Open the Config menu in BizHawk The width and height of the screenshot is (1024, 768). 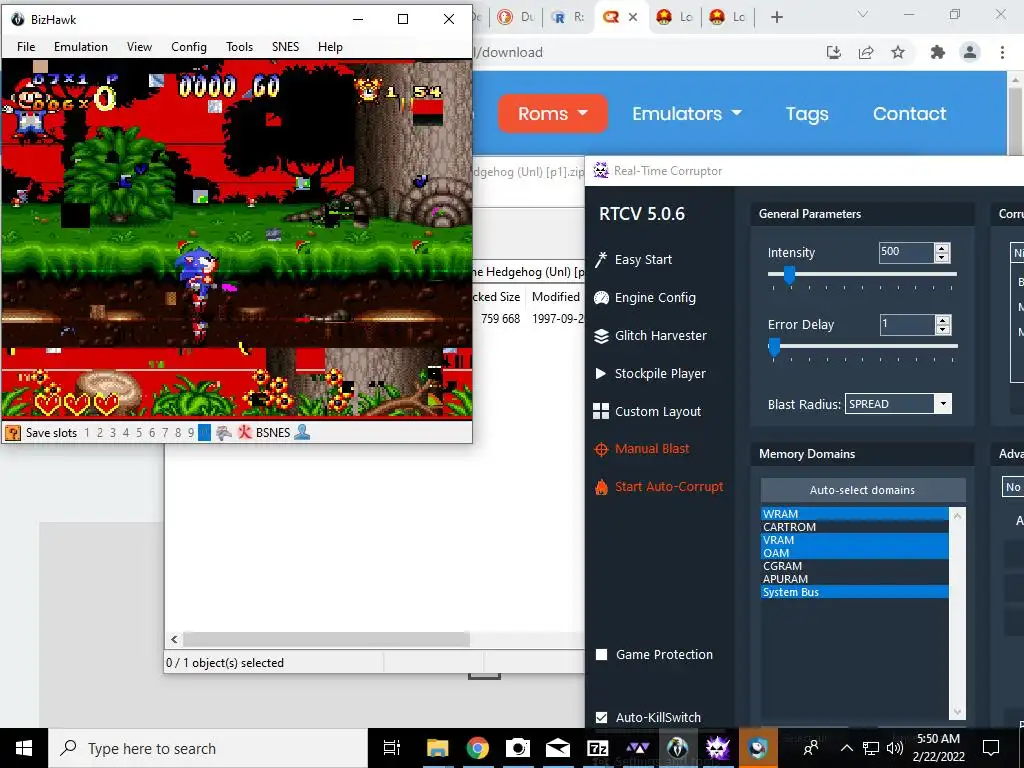point(189,47)
